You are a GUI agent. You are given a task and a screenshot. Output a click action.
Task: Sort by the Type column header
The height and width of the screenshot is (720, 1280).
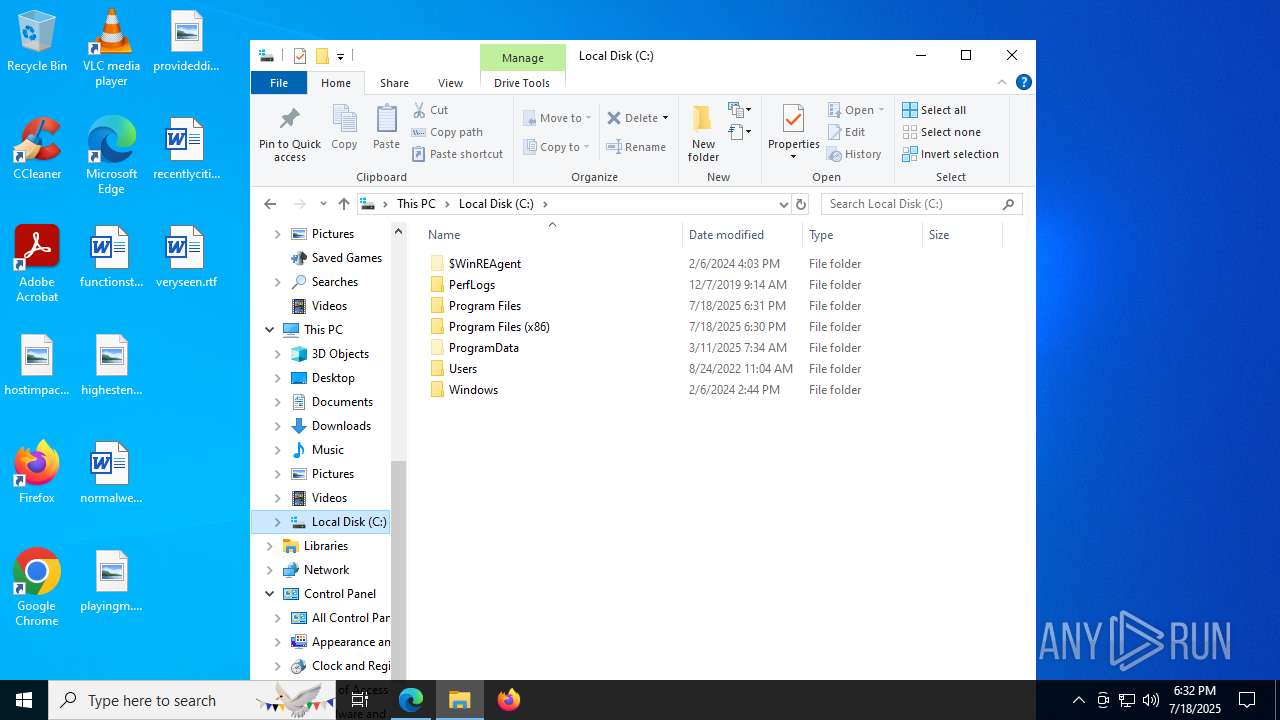click(x=862, y=235)
